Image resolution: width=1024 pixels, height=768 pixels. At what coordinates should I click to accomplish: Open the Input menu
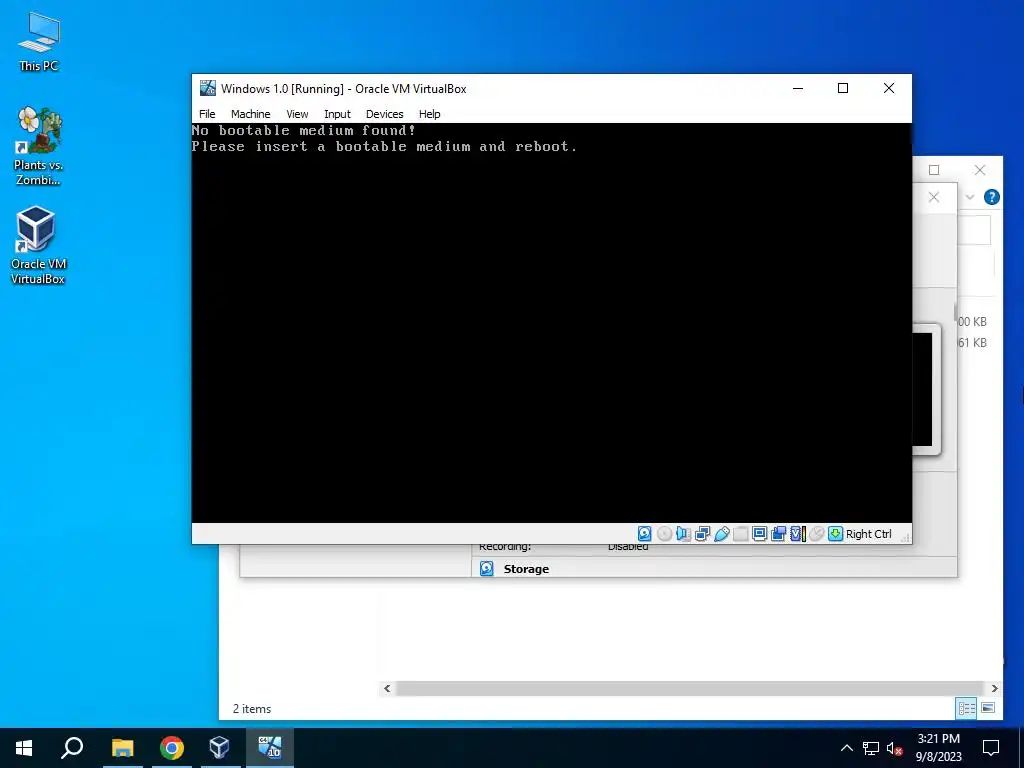[337, 114]
